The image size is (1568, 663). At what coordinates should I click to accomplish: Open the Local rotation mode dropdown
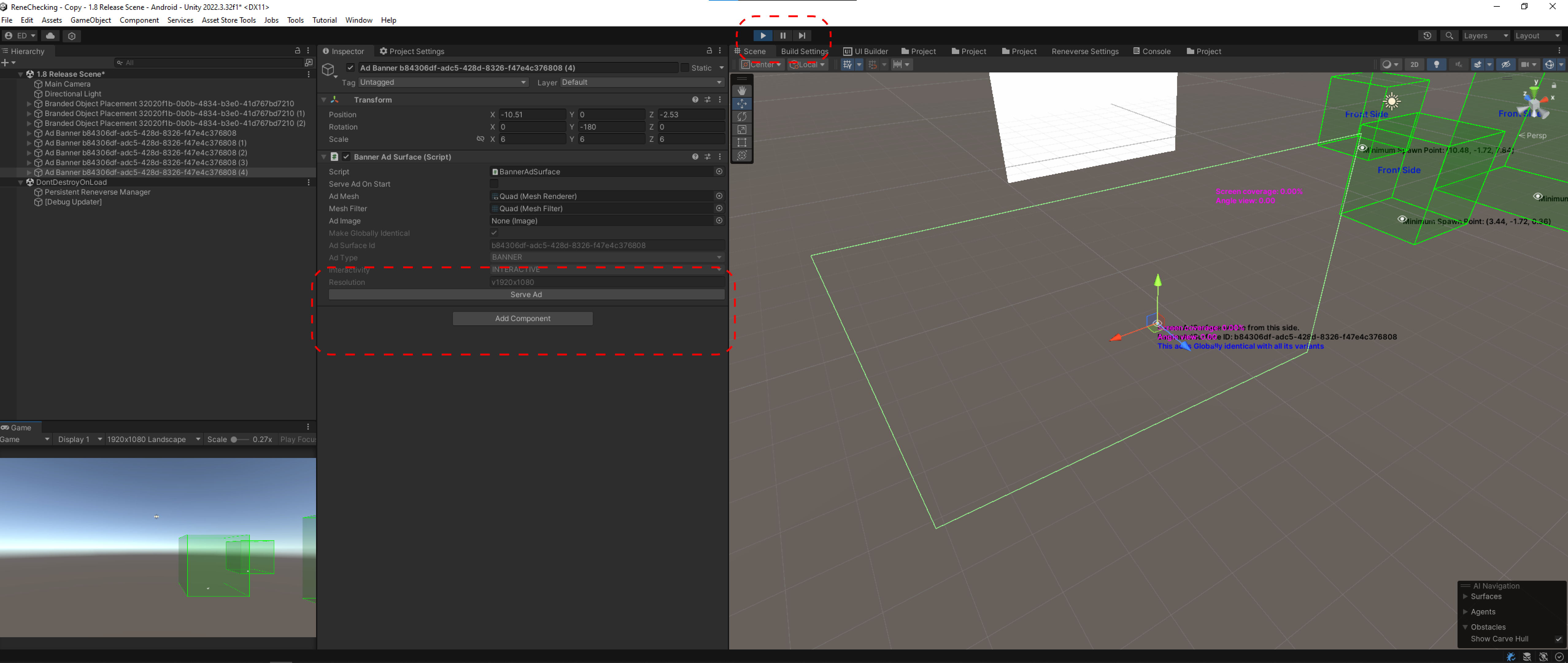[807, 64]
